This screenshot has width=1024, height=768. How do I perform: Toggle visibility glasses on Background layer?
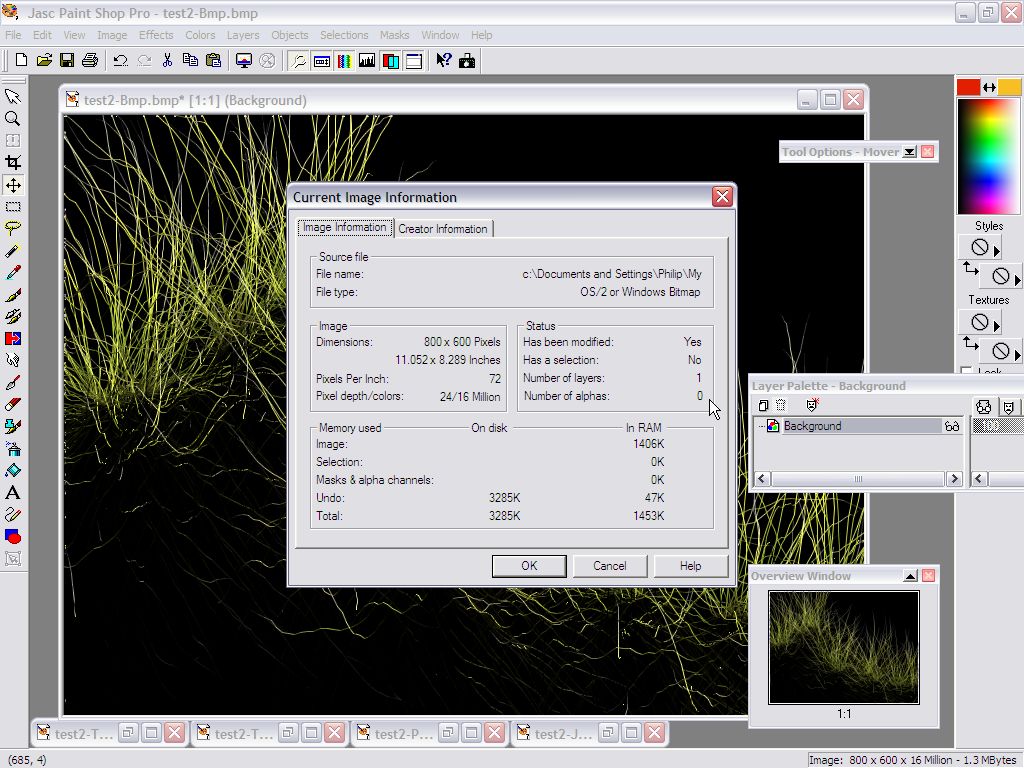tap(951, 426)
